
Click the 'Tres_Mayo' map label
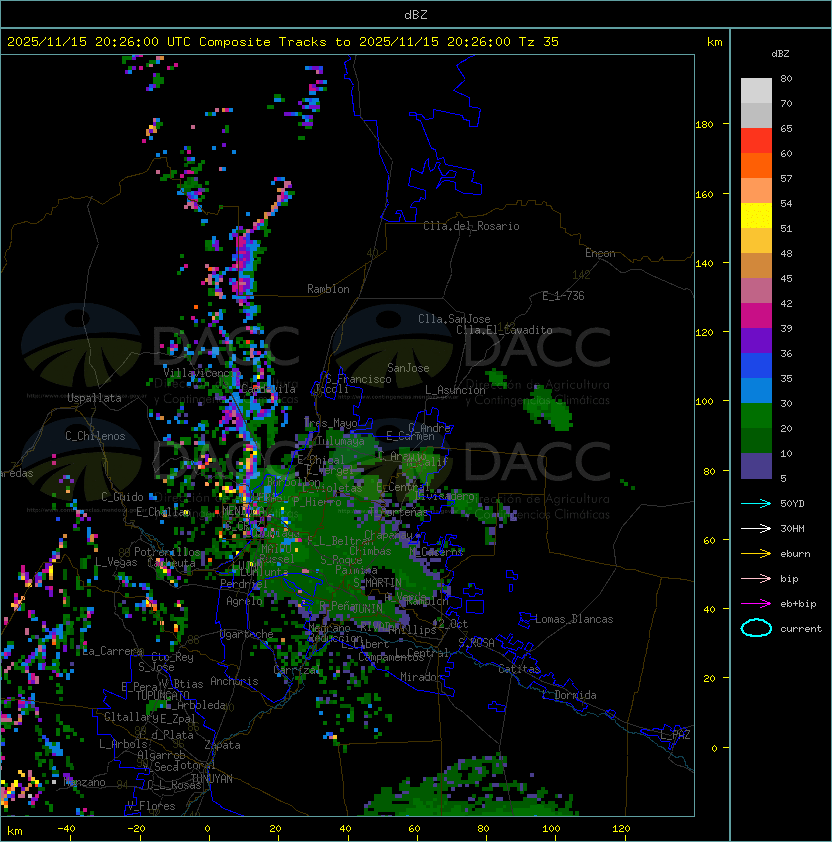(x=331, y=423)
